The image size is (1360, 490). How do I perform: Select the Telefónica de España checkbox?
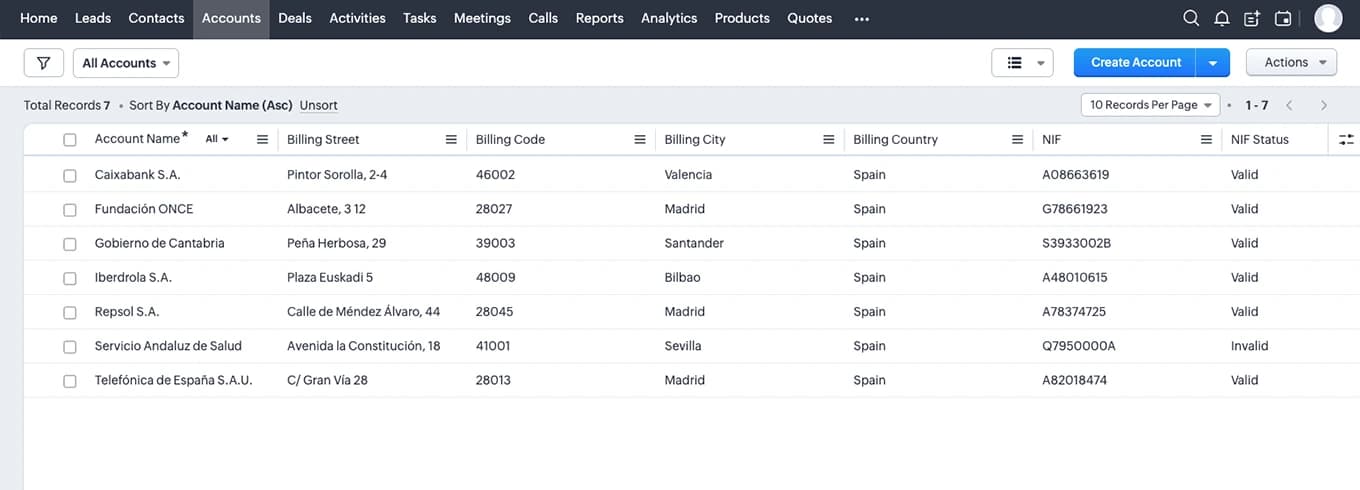pyautogui.click(x=70, y=381)
